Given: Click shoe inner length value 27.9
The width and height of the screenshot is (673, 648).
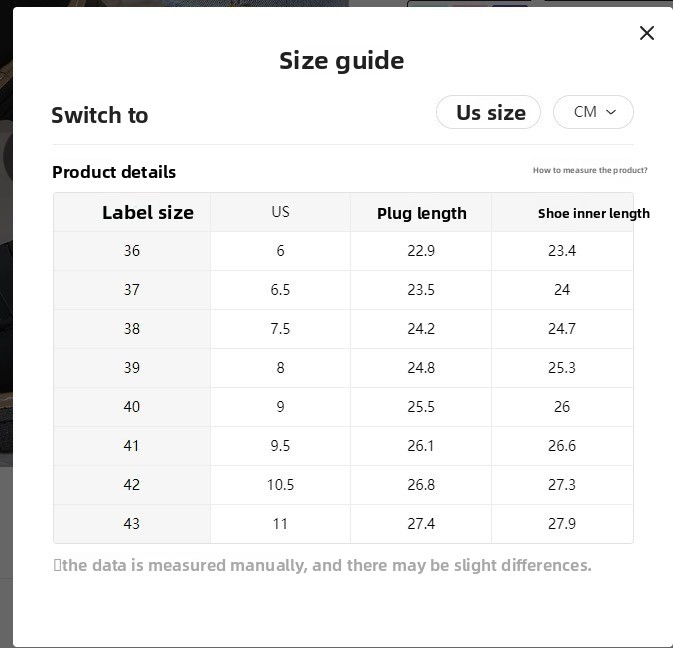Looking at the screenshot, I should (562, 524).
